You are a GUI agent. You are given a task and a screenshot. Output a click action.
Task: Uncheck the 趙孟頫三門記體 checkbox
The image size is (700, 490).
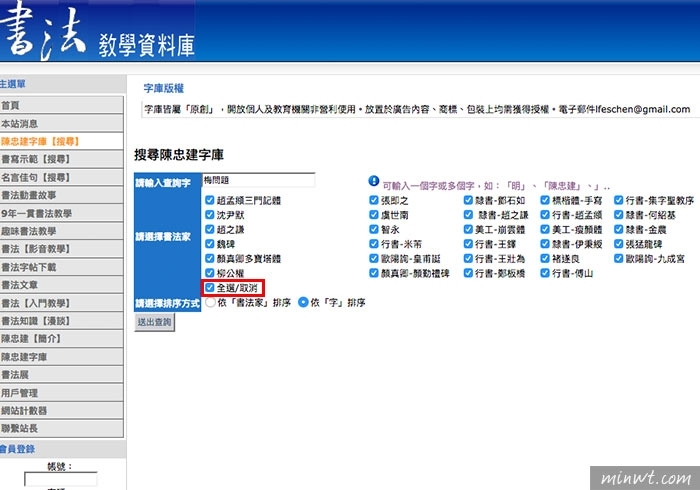click(x=209, y=200)
